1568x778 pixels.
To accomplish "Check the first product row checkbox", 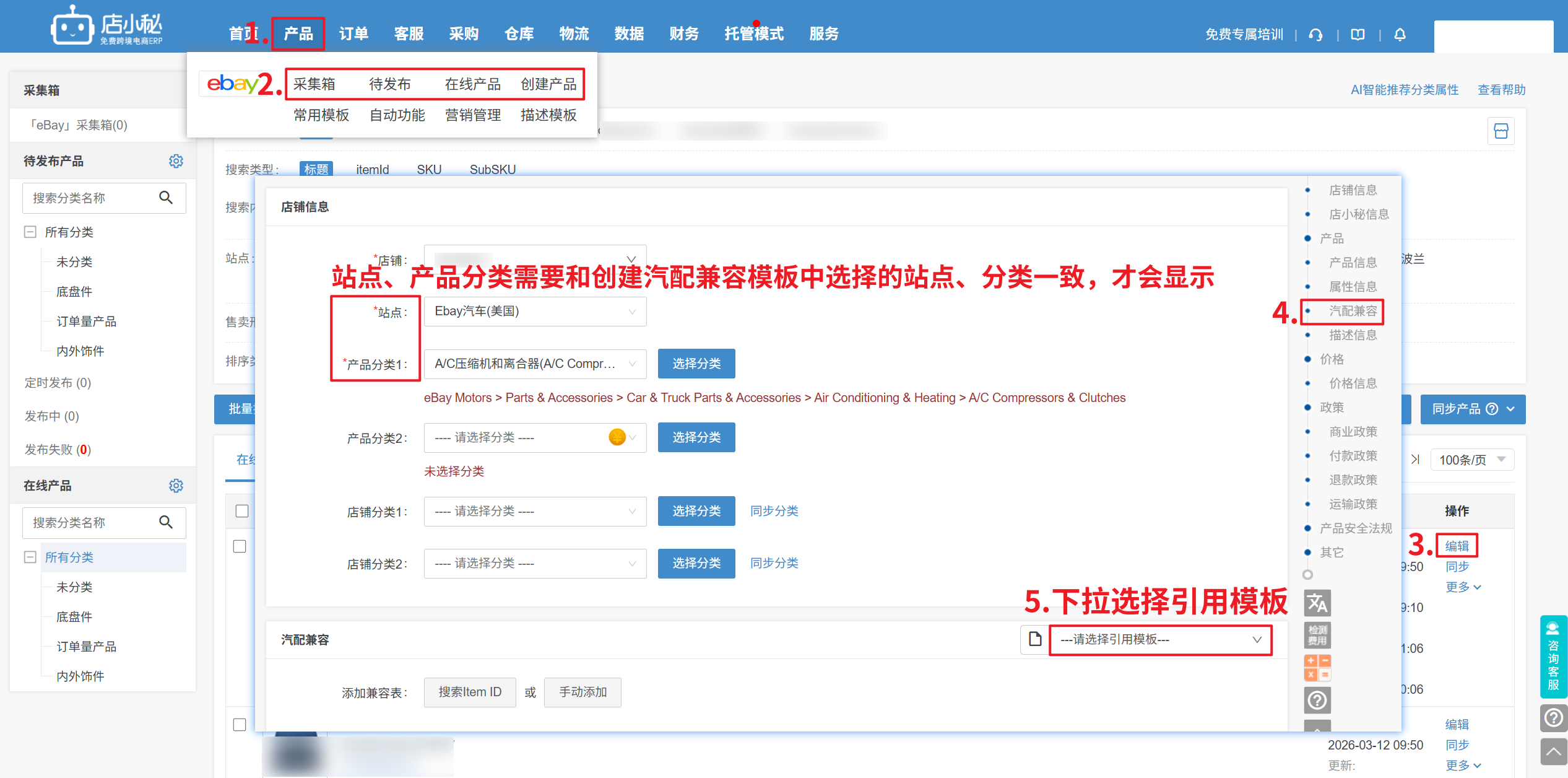I will tap(240, 546).
